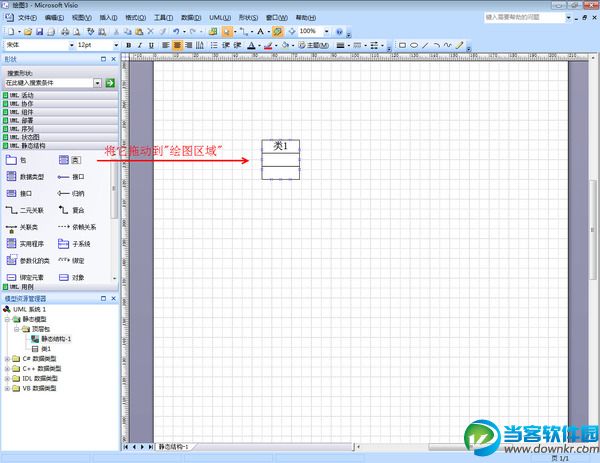Viewport: 600px width, 463px height.
Task: Select the Connector tool in the toolbar
Action: [244, 32]
